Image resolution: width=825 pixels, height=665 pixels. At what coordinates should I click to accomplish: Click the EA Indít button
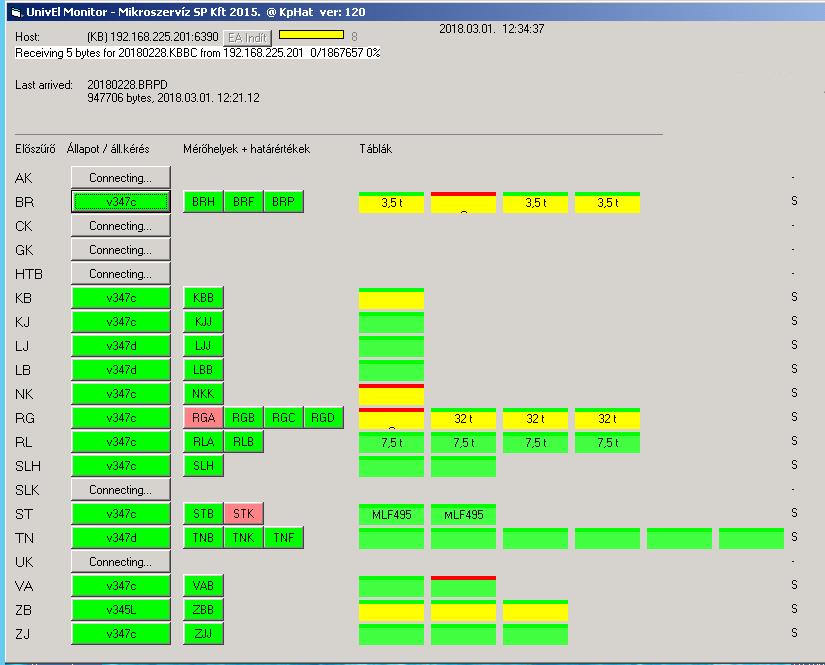(x=248, y=37)
